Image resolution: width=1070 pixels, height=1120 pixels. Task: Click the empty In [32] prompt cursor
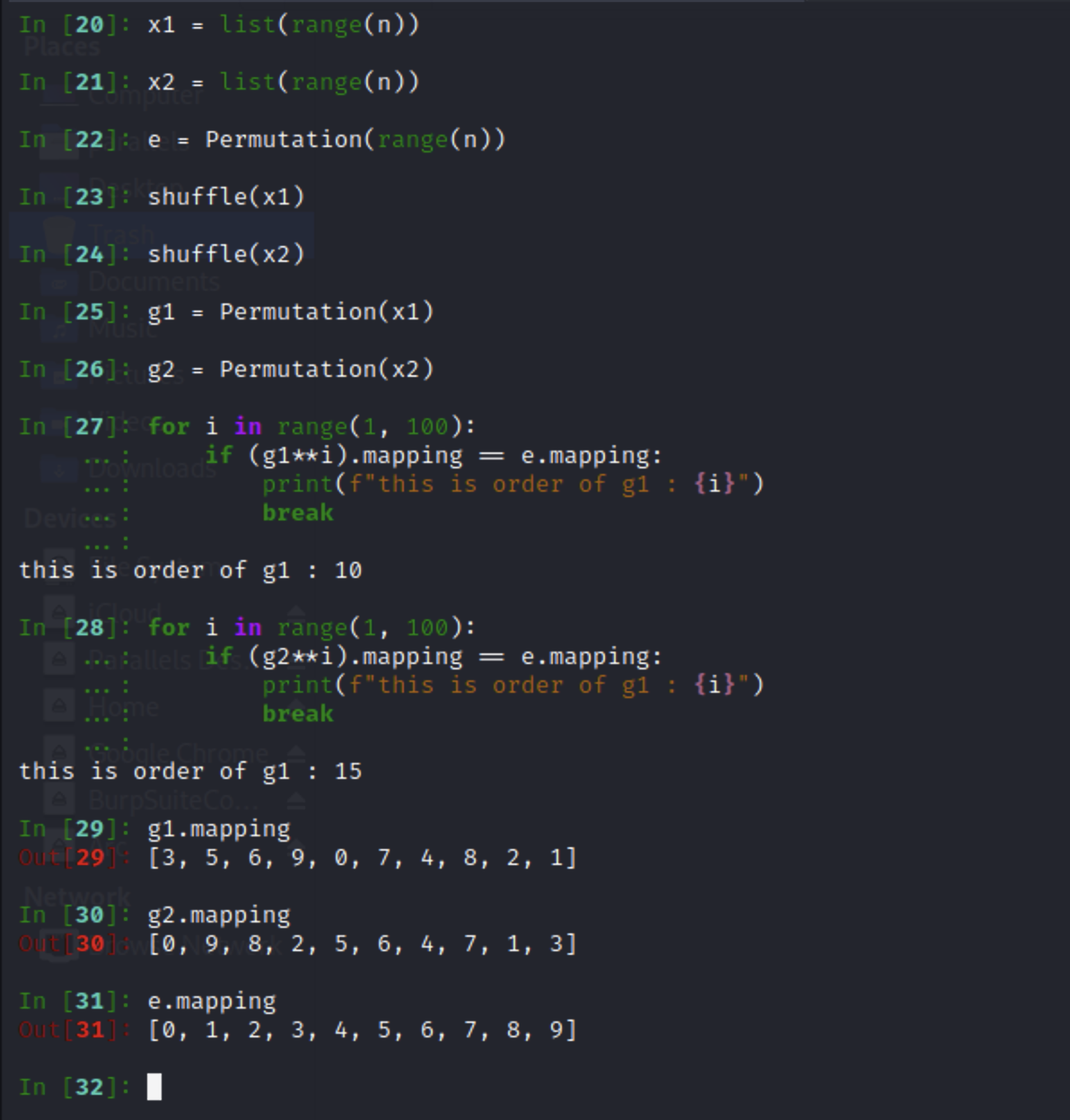(x=154, y=1087)
